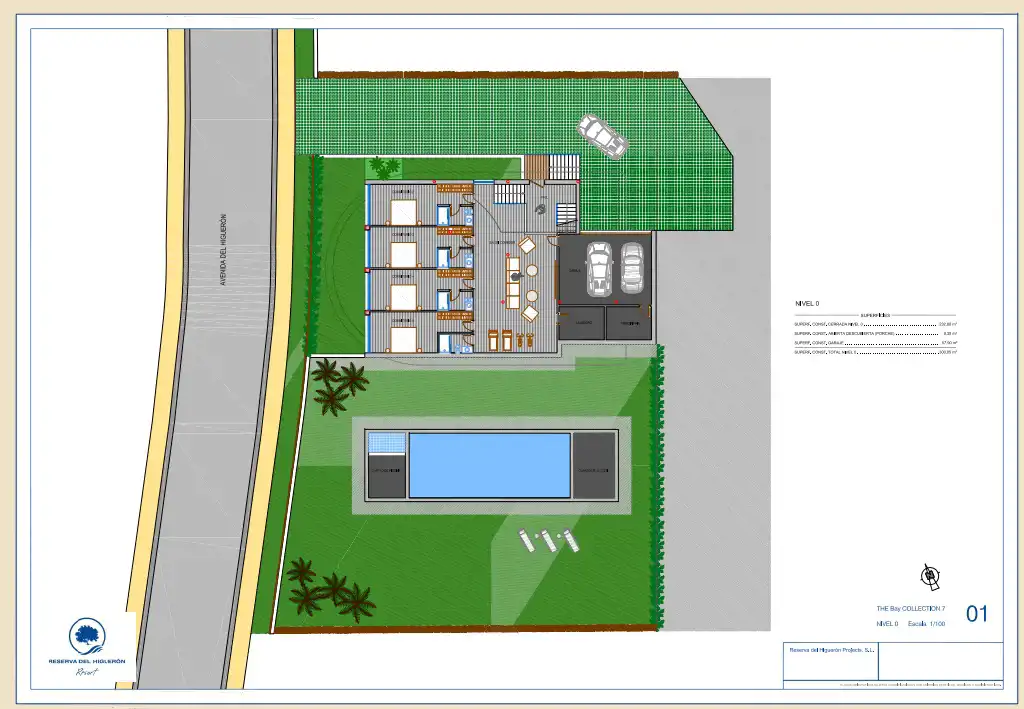Click the bed in the bottommost bedroom
Image resolution: width=1024 pixels, height=709 pixels.
pyautogui.click(x=404, y=338)
